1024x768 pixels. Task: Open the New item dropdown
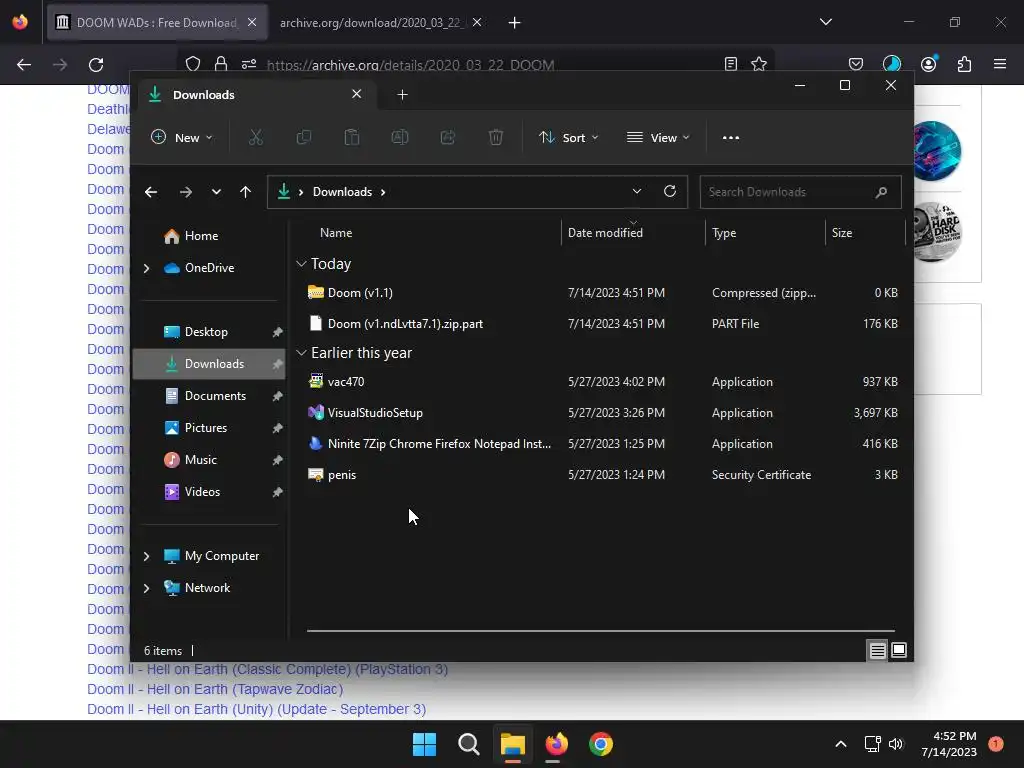(x=182, y=138)
